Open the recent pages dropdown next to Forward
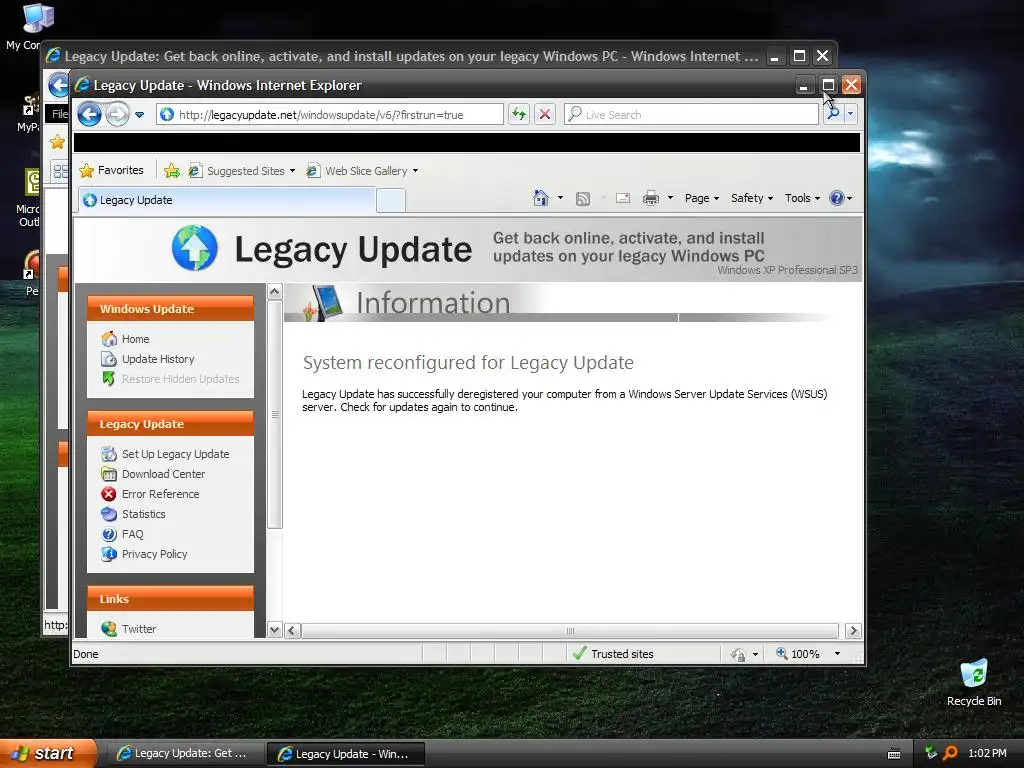The width and height of the screenshot is (1024, 768). coord(140,115)
